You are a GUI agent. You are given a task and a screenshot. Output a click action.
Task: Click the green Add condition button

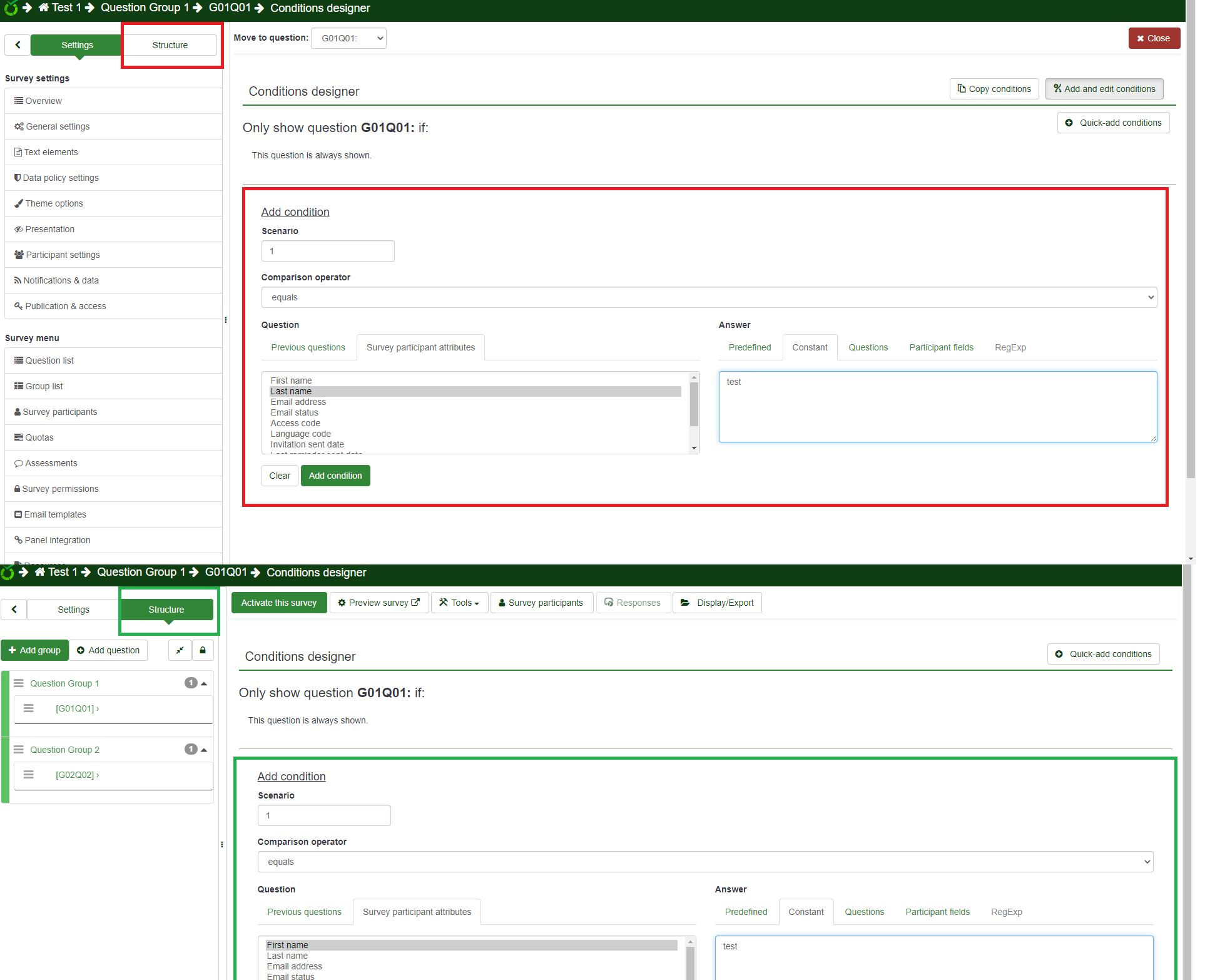[335, 476]
